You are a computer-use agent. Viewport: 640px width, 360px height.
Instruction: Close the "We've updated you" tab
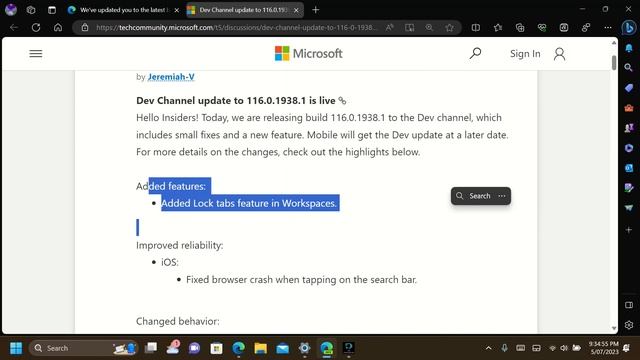pos(177,10)
